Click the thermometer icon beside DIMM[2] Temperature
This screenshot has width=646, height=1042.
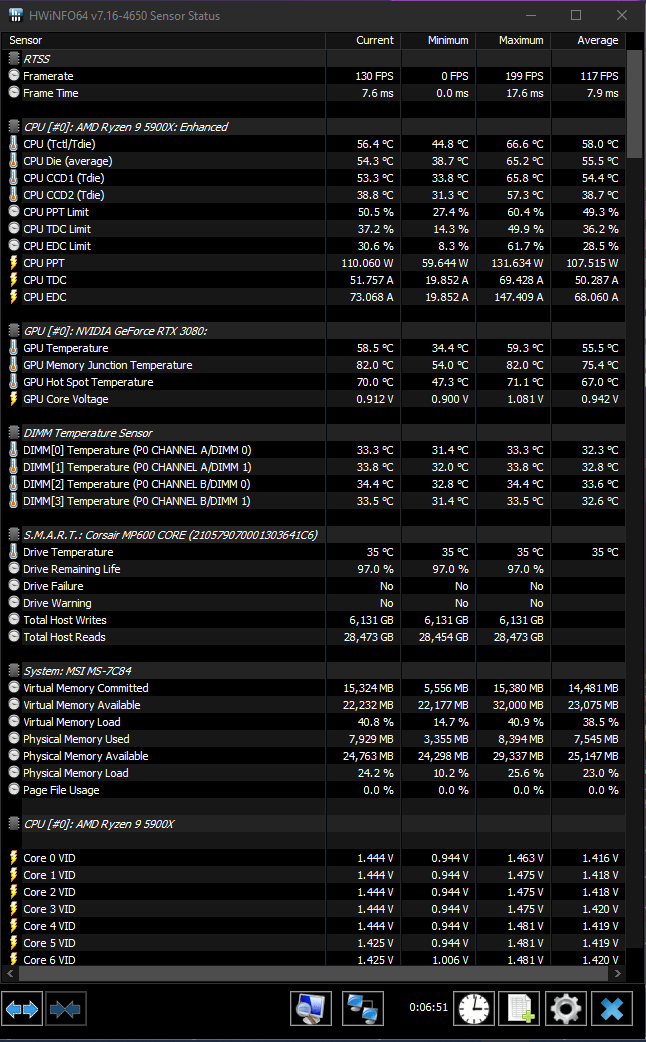tap(13, 484)
